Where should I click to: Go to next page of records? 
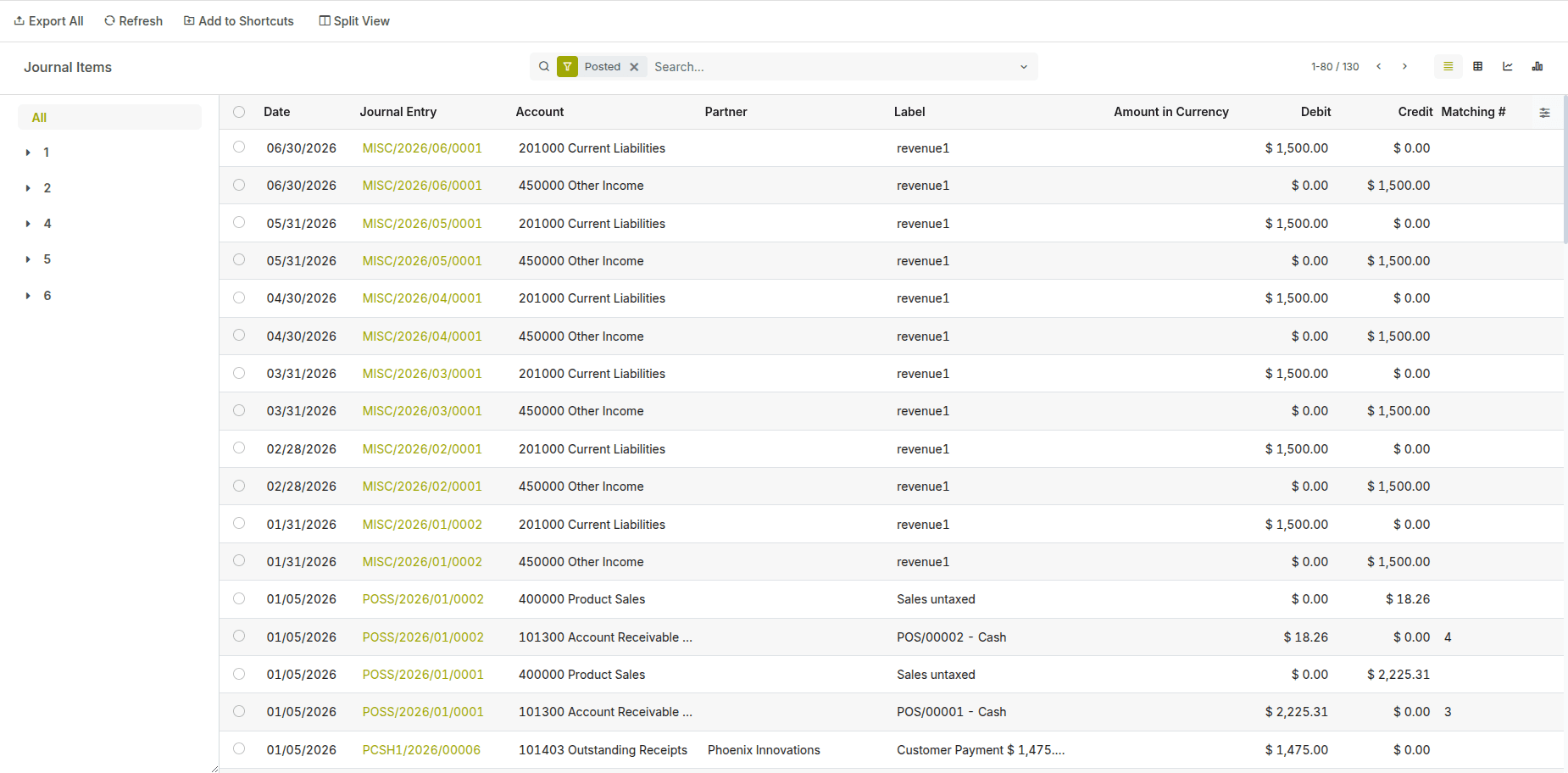tap(1404, 66)
